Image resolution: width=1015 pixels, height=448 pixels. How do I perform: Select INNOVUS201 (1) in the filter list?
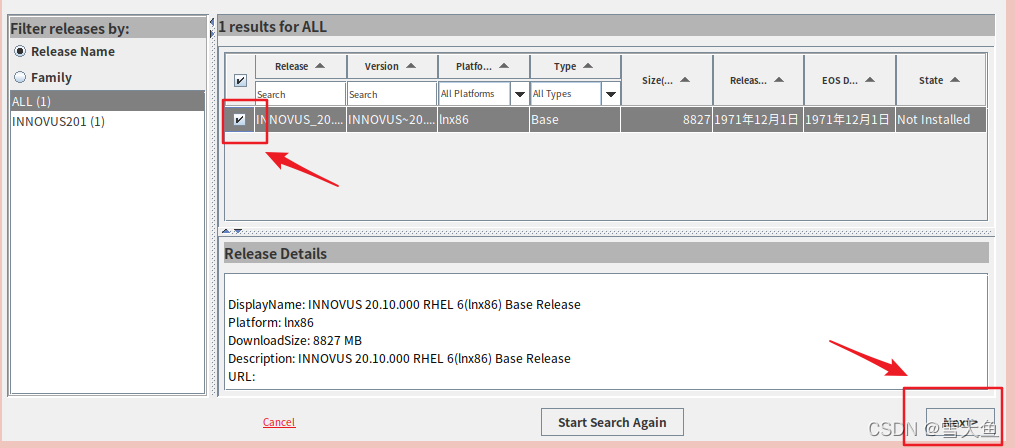107,122
